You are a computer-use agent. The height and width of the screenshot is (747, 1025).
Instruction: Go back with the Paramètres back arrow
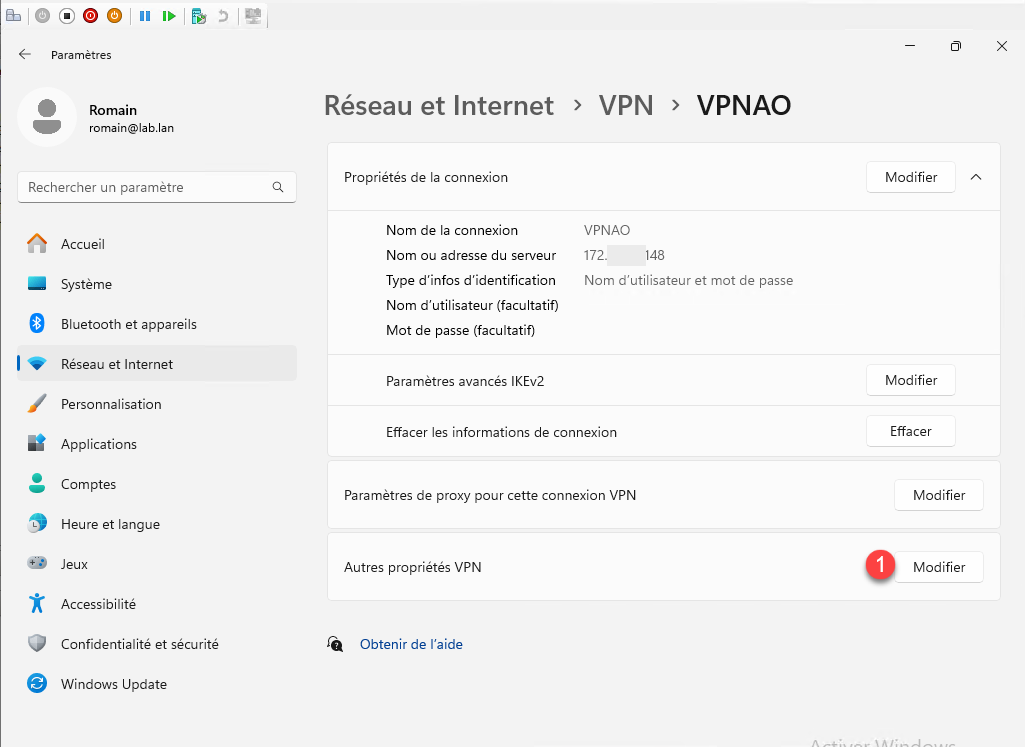point(25,54)
